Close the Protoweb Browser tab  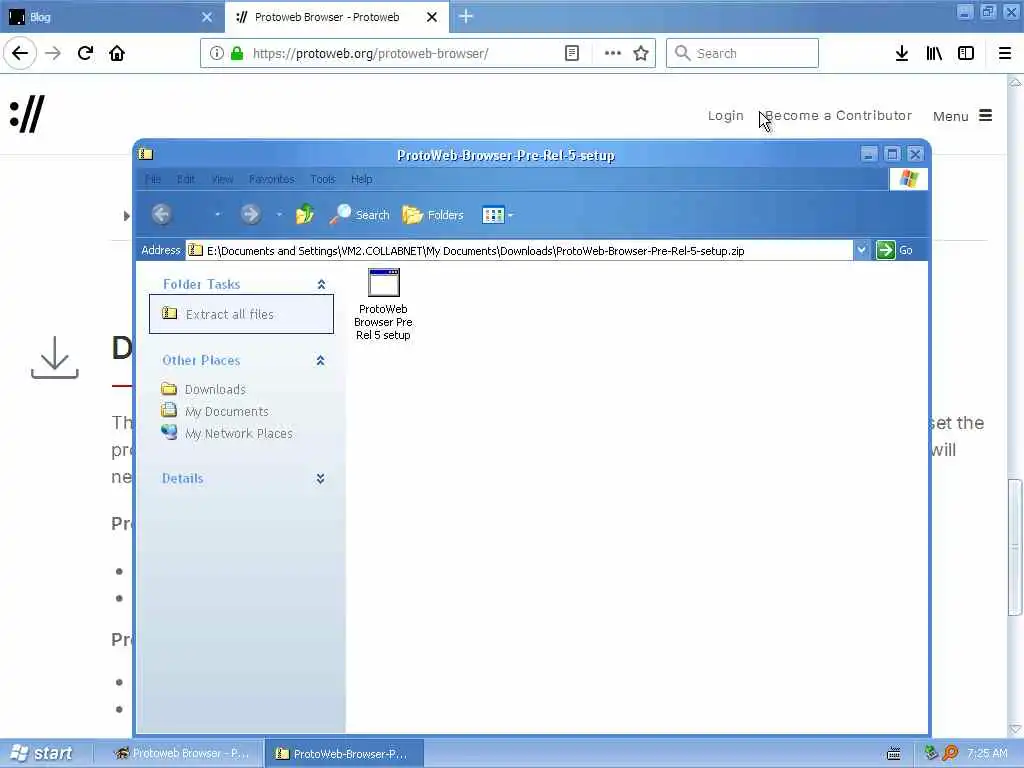point(432,17)
